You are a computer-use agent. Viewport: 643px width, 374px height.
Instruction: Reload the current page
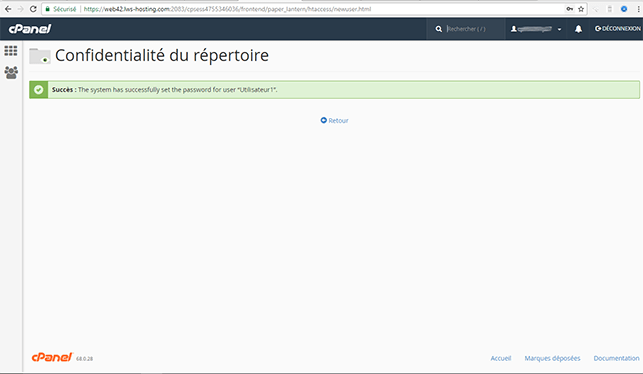click(x=33, y=9)
